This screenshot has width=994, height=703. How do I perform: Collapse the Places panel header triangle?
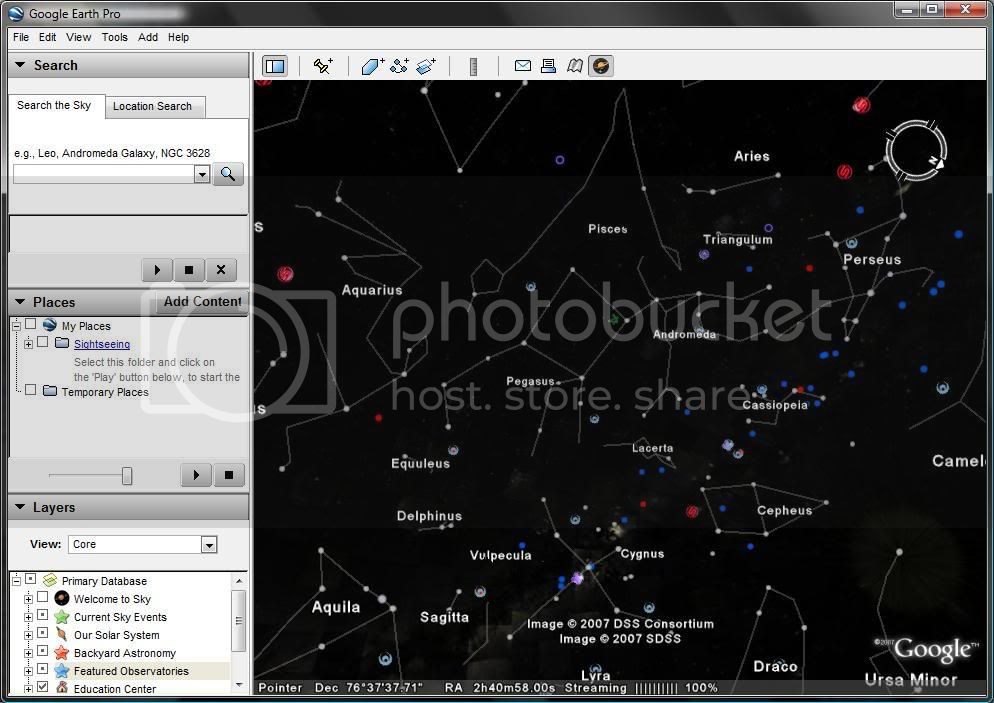click(x=20, y=302)
